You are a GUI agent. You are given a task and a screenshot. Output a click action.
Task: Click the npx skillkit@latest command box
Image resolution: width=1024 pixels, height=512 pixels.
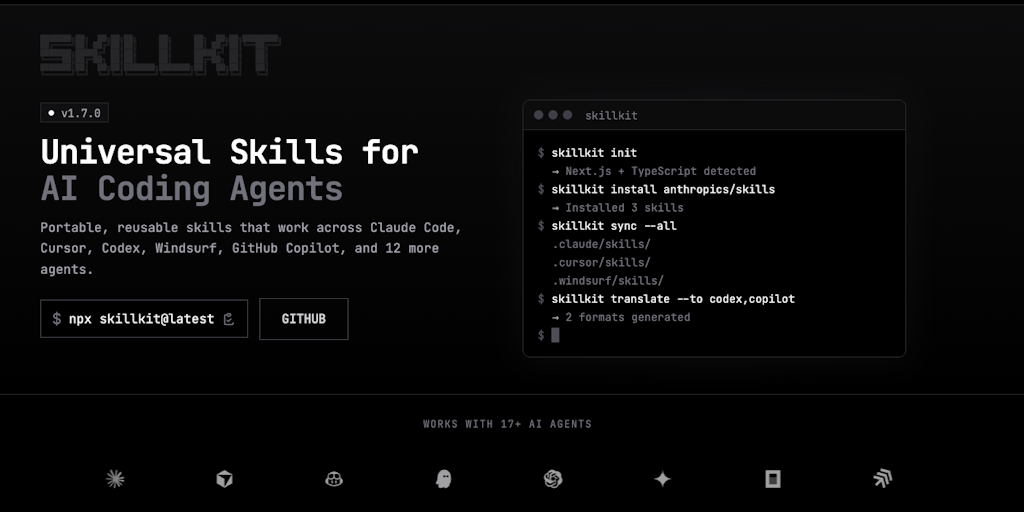[144, 319]
